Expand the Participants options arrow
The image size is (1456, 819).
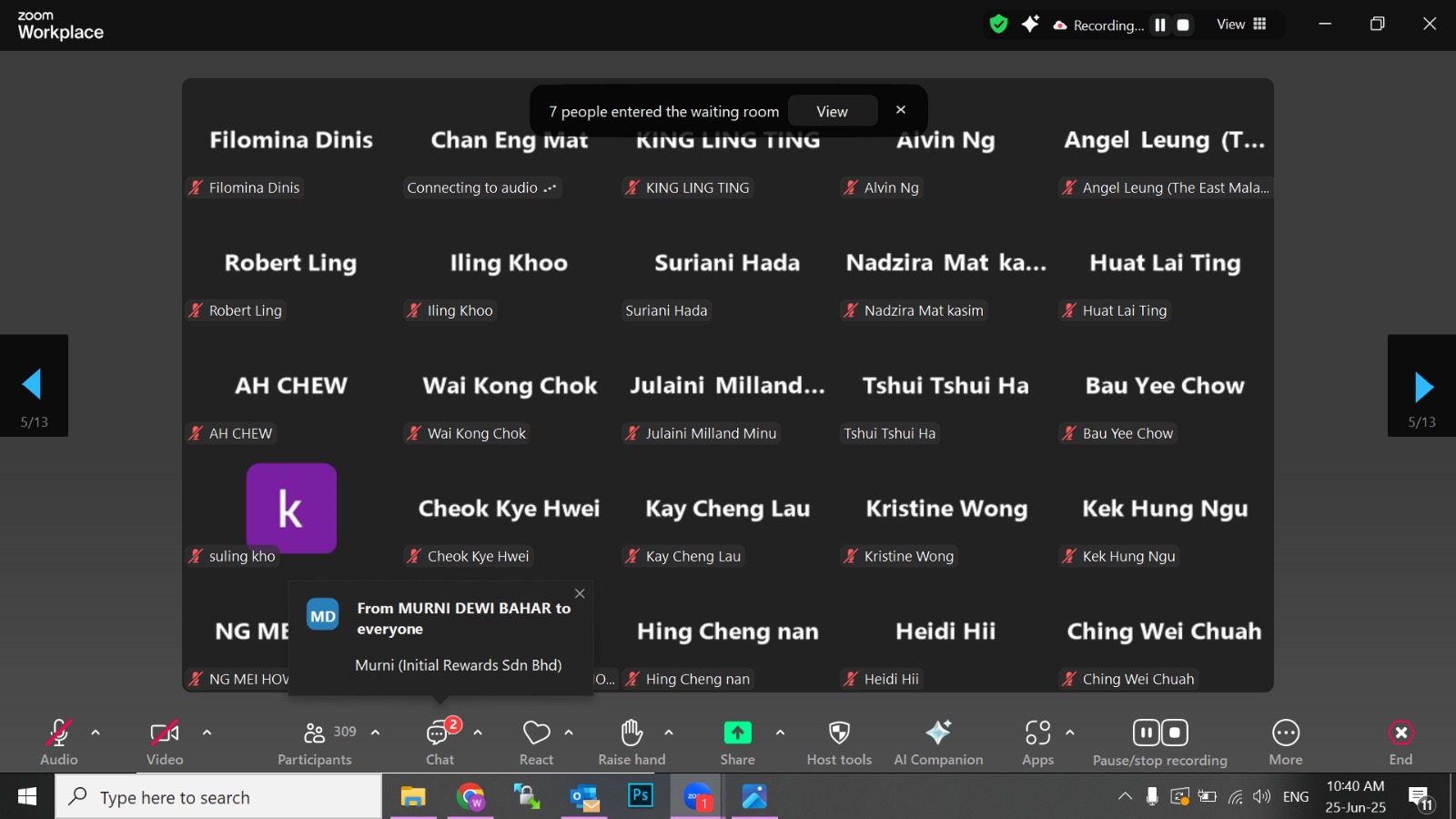coord(375,733)
